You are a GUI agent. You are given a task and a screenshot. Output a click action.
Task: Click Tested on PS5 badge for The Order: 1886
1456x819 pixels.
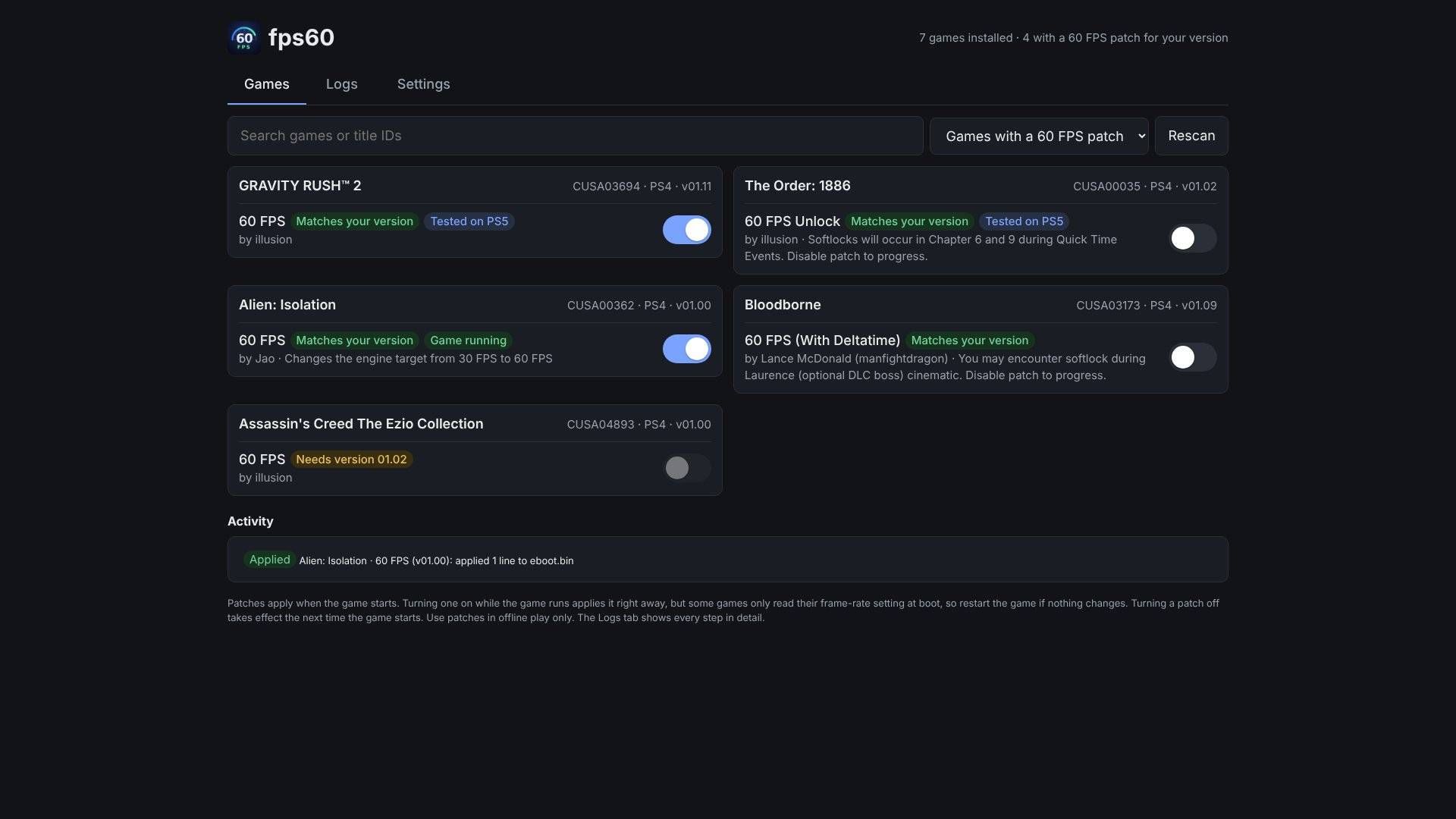pos(1024,221)
